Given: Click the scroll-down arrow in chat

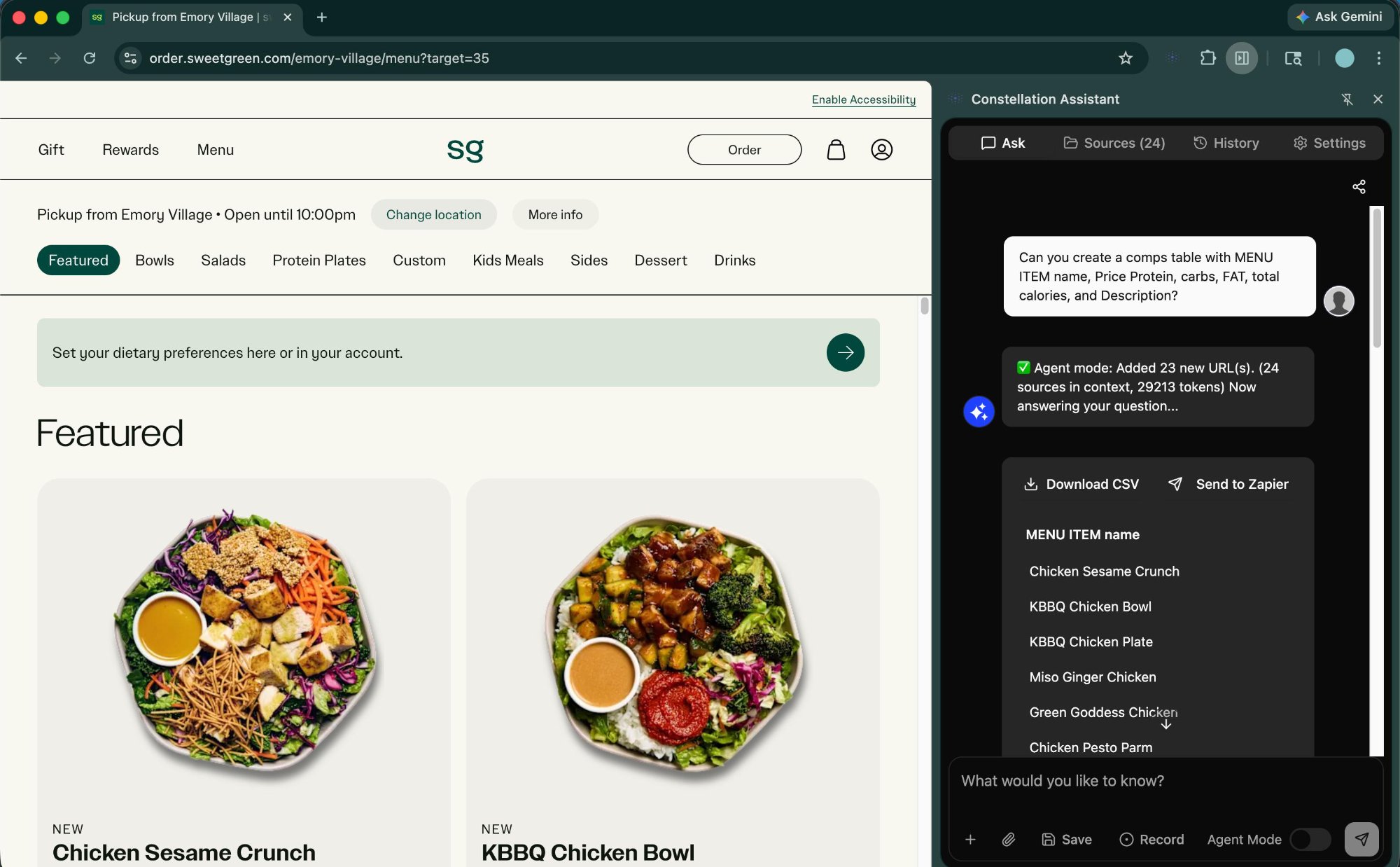Looking at the screenshot, I should (1166, 724).
